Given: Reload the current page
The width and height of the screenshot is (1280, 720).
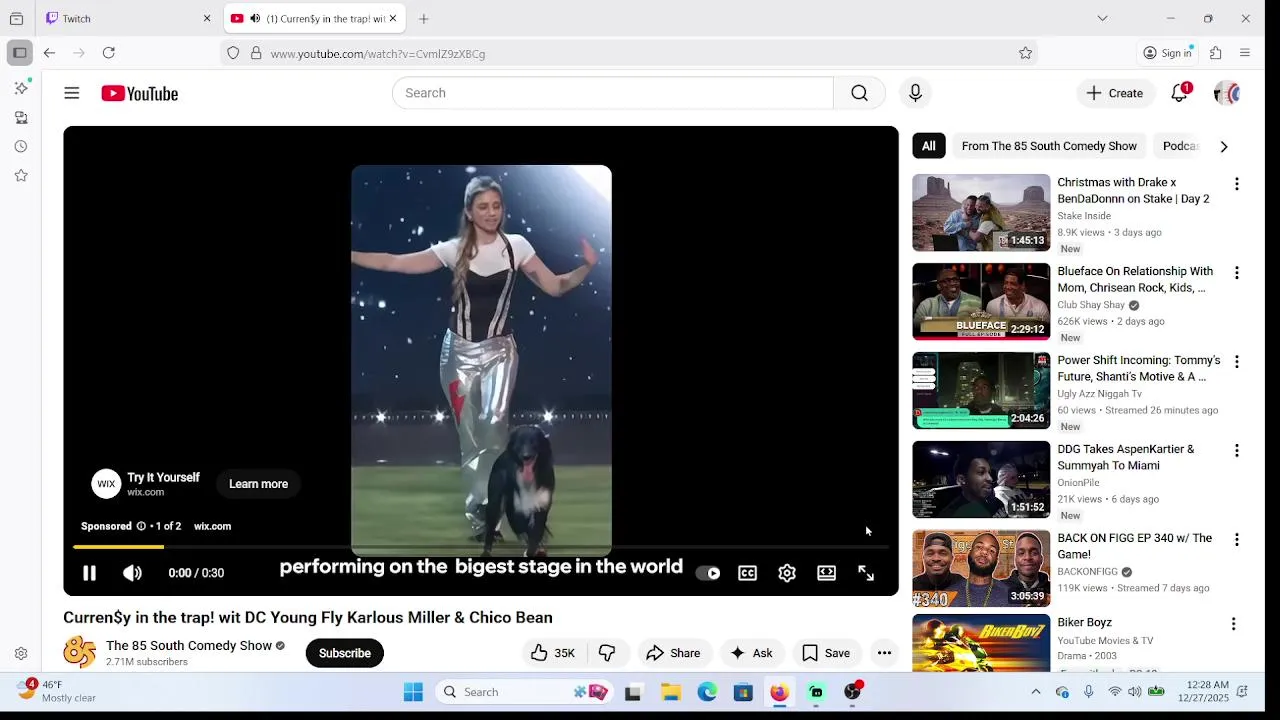Looking at the screenshot, I should (x=109, y=53).
